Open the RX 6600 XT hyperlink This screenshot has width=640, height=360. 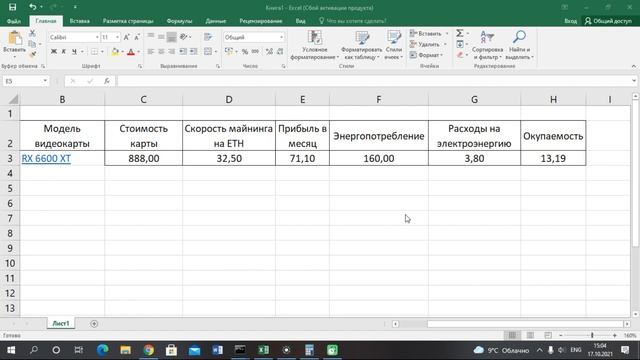46,158
